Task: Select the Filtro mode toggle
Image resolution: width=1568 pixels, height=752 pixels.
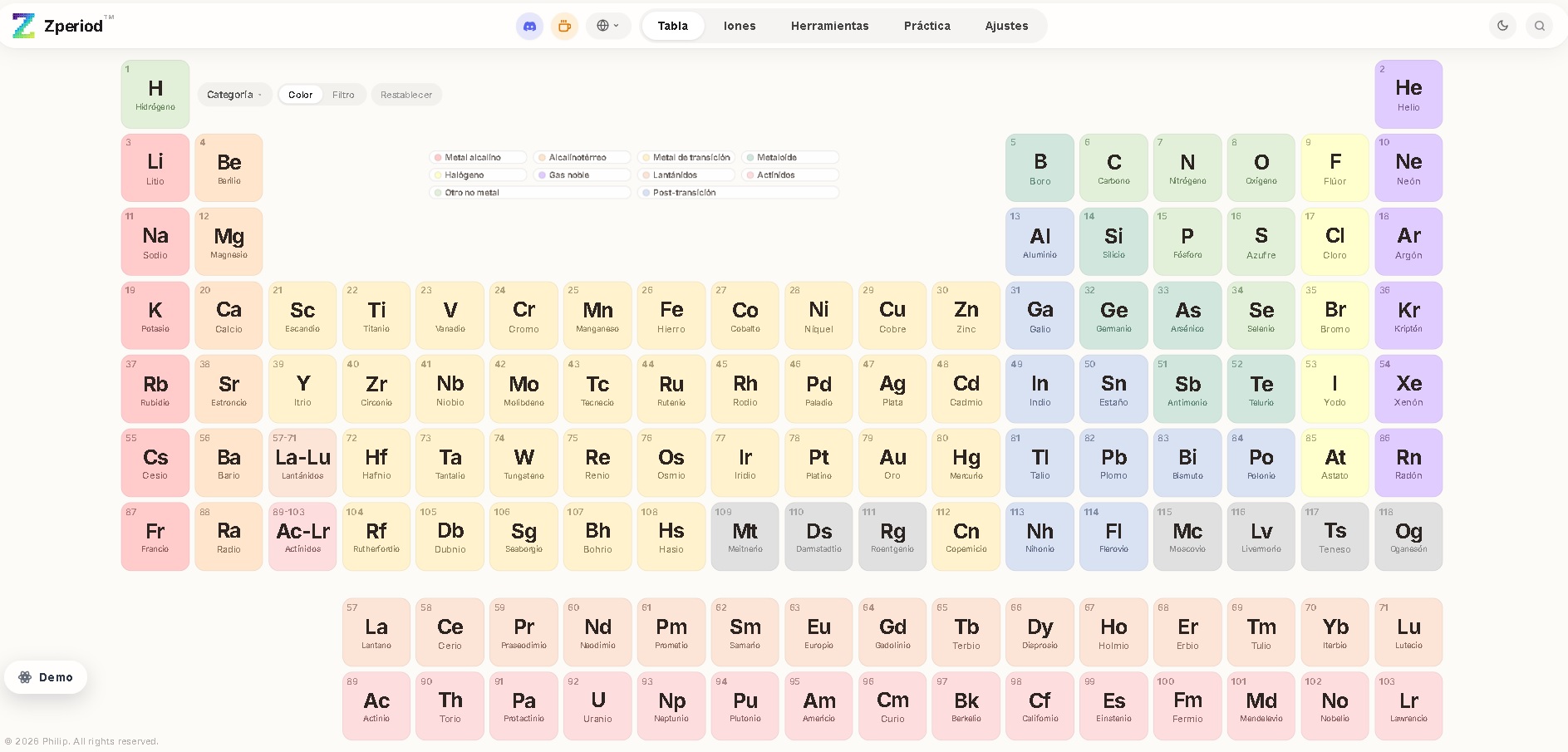Action: pos(343,95)
